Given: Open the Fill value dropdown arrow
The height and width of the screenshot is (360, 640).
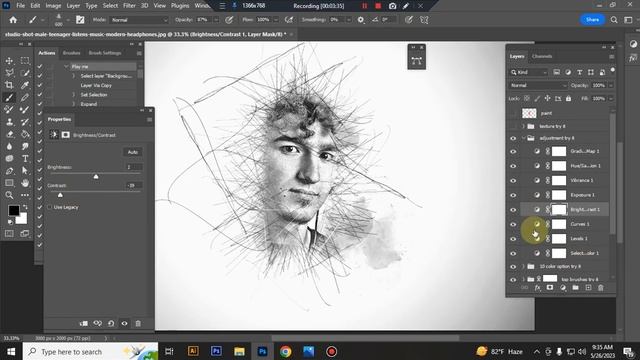Looking at the screenshot, I should pyautogui.click(x=611, y=98).
